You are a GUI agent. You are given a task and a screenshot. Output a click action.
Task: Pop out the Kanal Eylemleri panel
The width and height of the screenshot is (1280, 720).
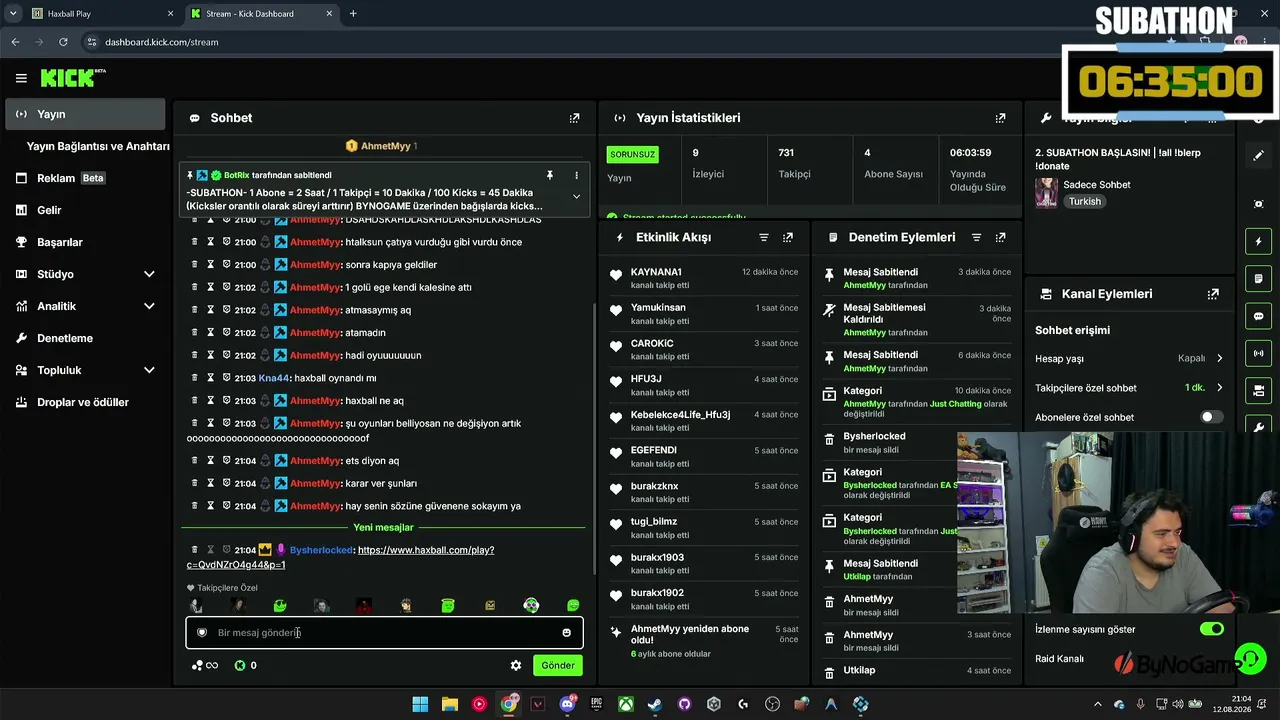click(1213, 294)
